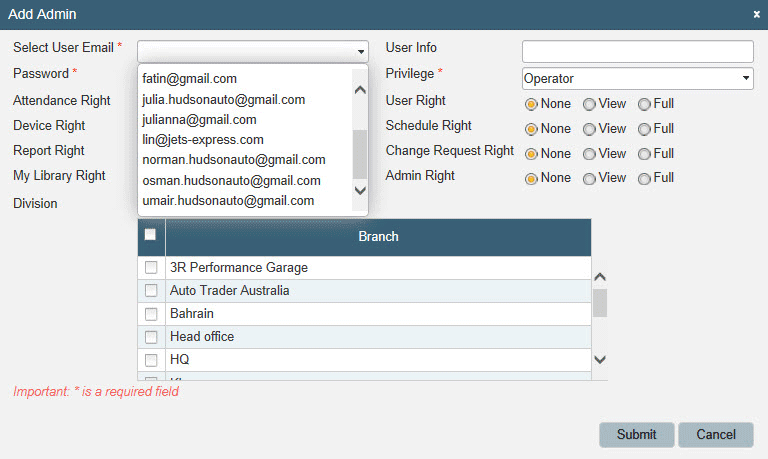Screen dimensions: 768x459
Task: Set Schedule Right to View
Action: [x=589, y=129]
